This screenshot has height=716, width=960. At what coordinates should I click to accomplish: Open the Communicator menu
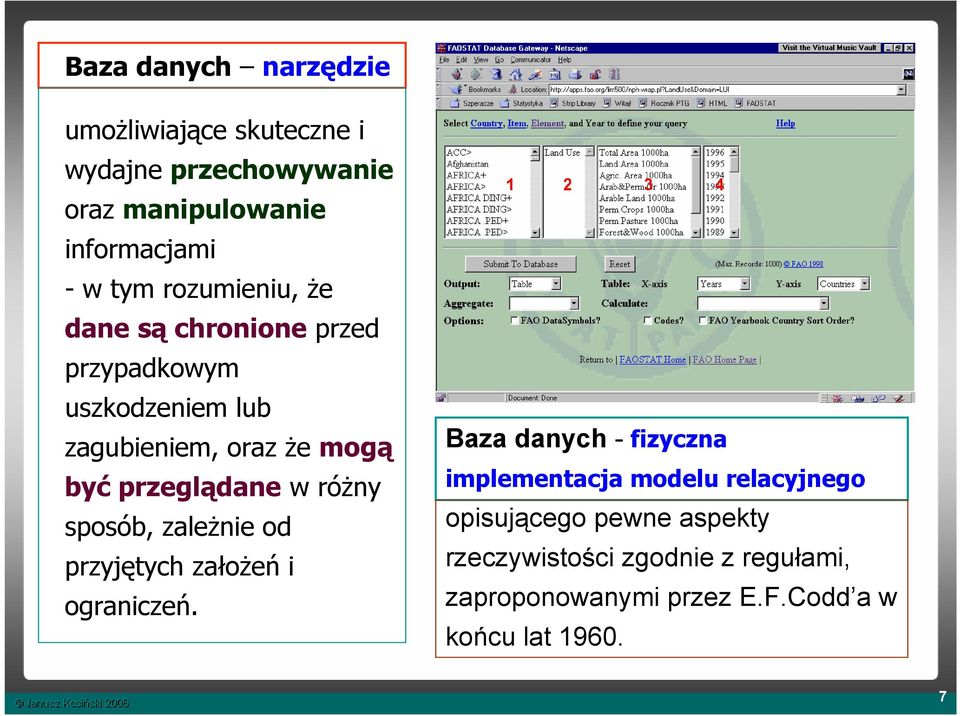coord(531,60)
